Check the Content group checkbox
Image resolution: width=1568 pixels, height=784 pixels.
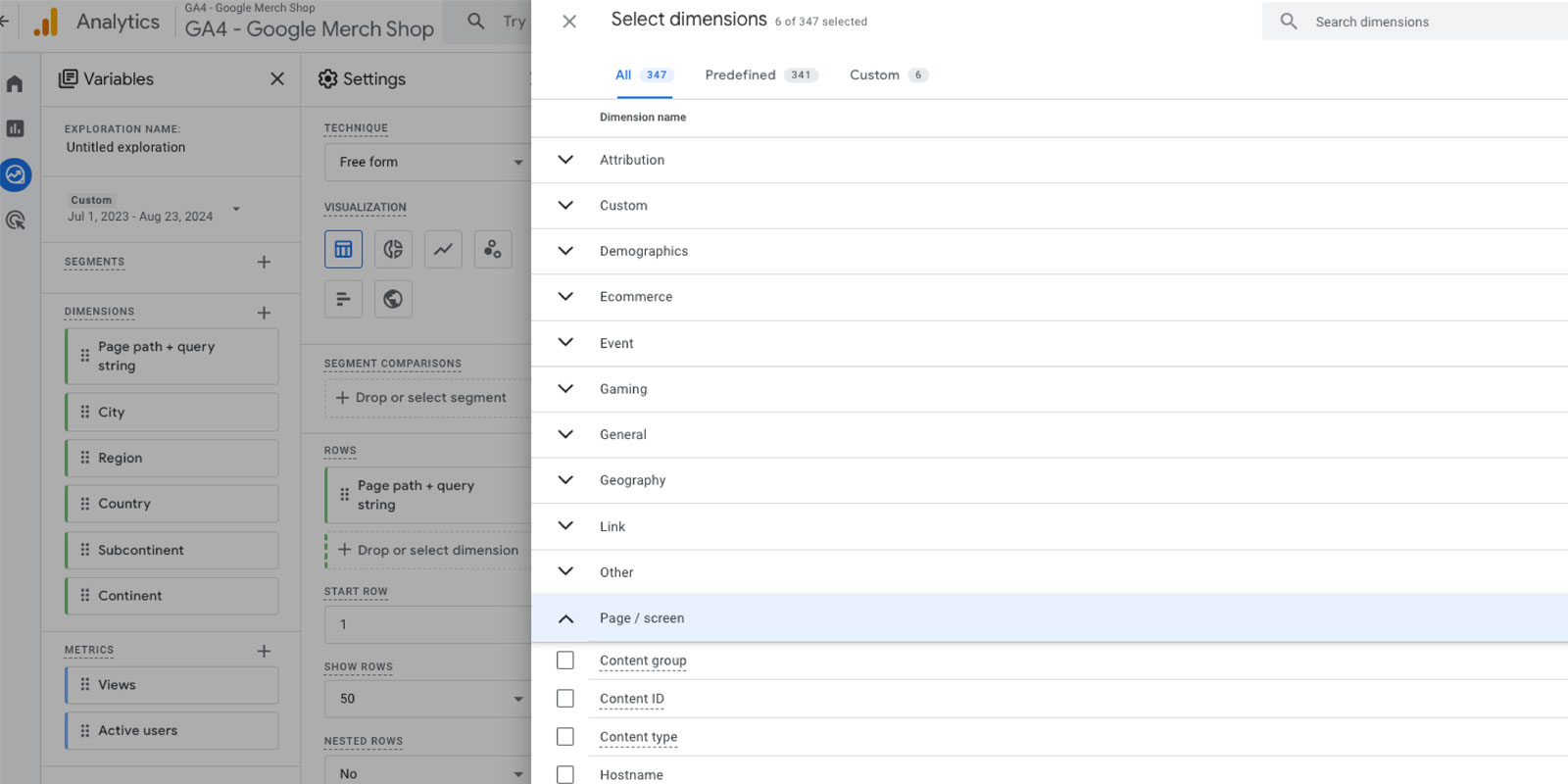pos(565,661)
